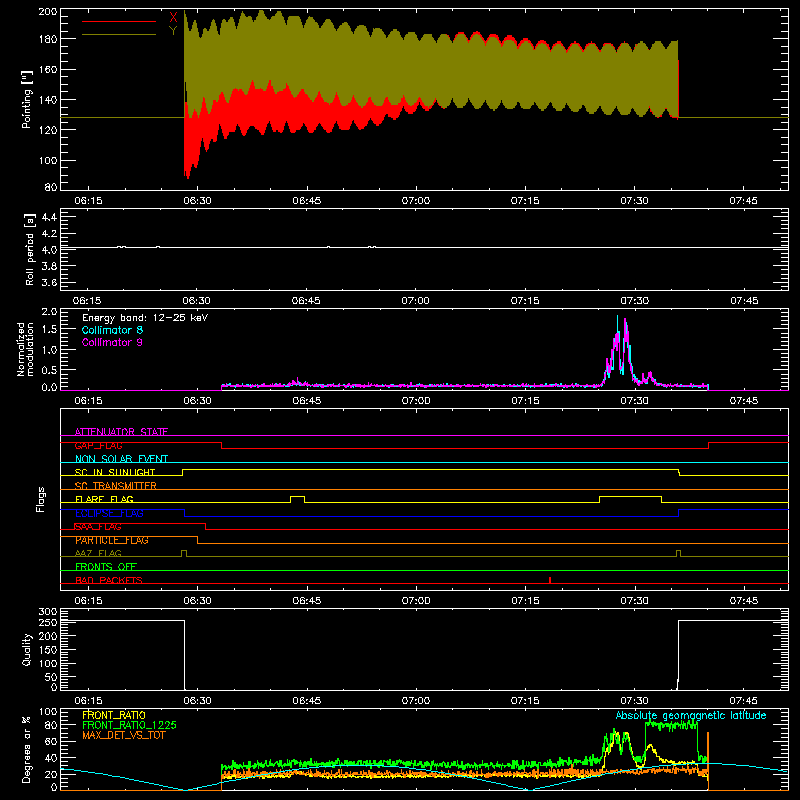800x800 pixels.
Task: Click the 300 tick of Quality axis
Action: pyautogui.click(x=47, y=612)
